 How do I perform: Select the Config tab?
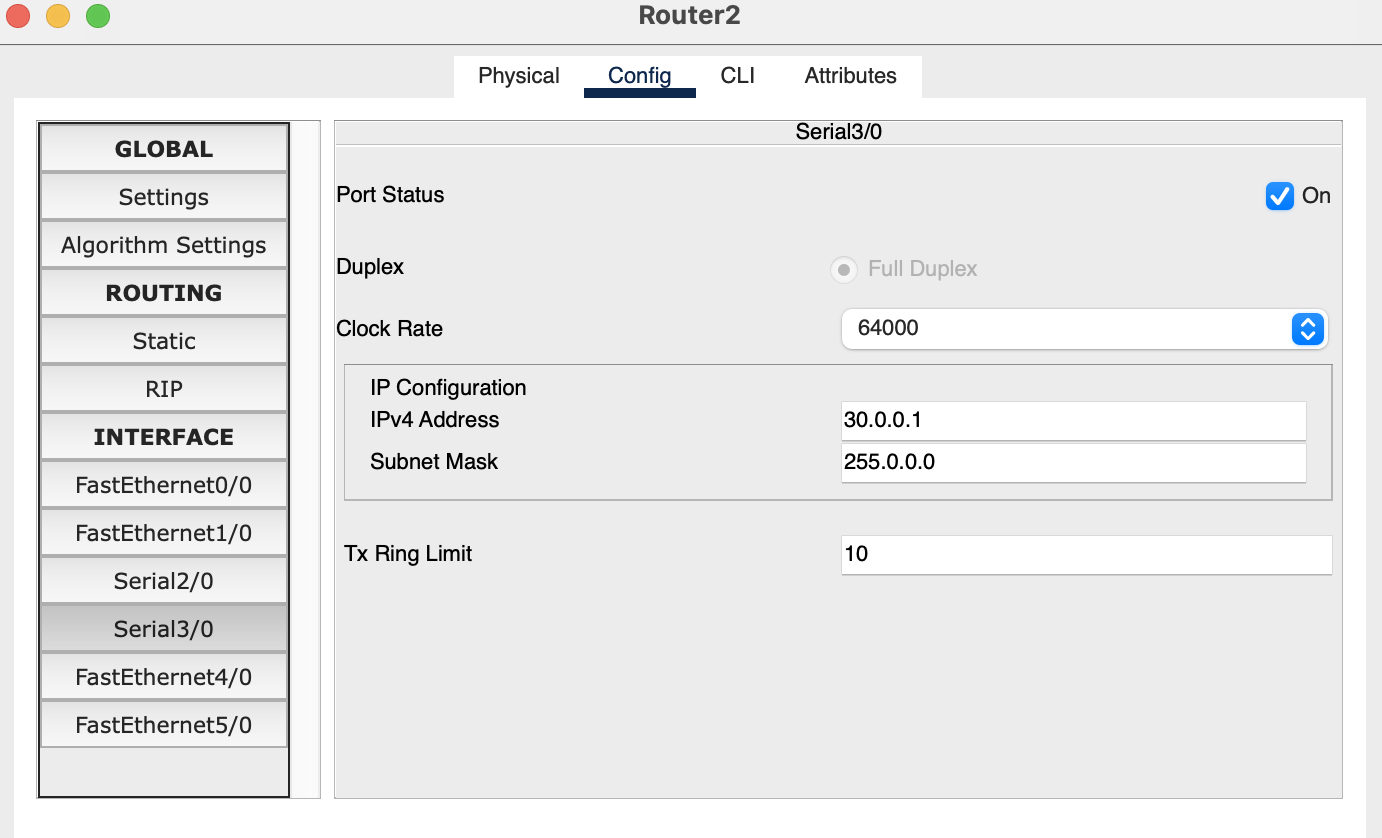pyautogui.click(x=640, y=76)
